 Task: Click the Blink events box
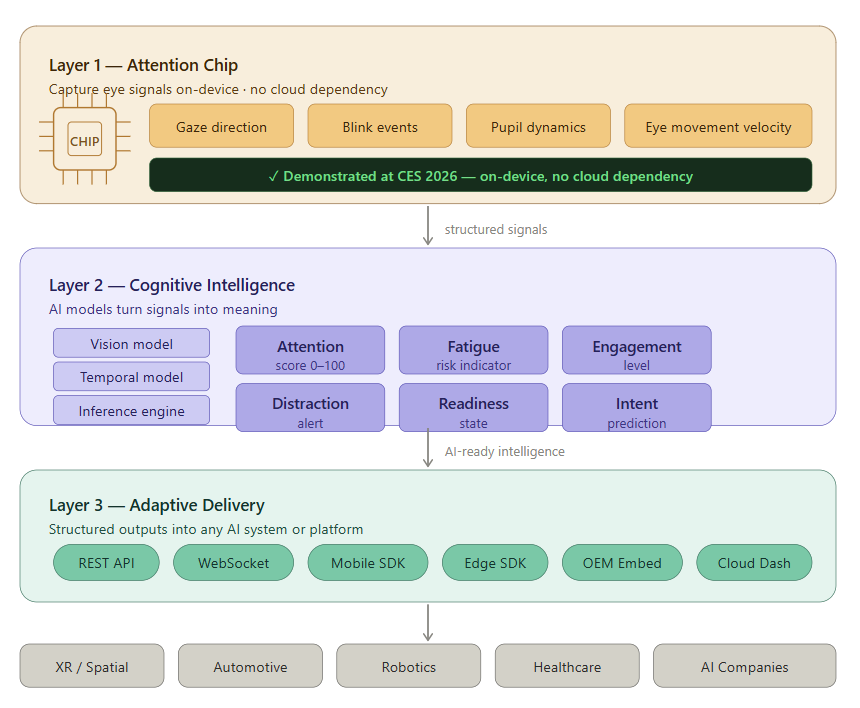(380, 127)
